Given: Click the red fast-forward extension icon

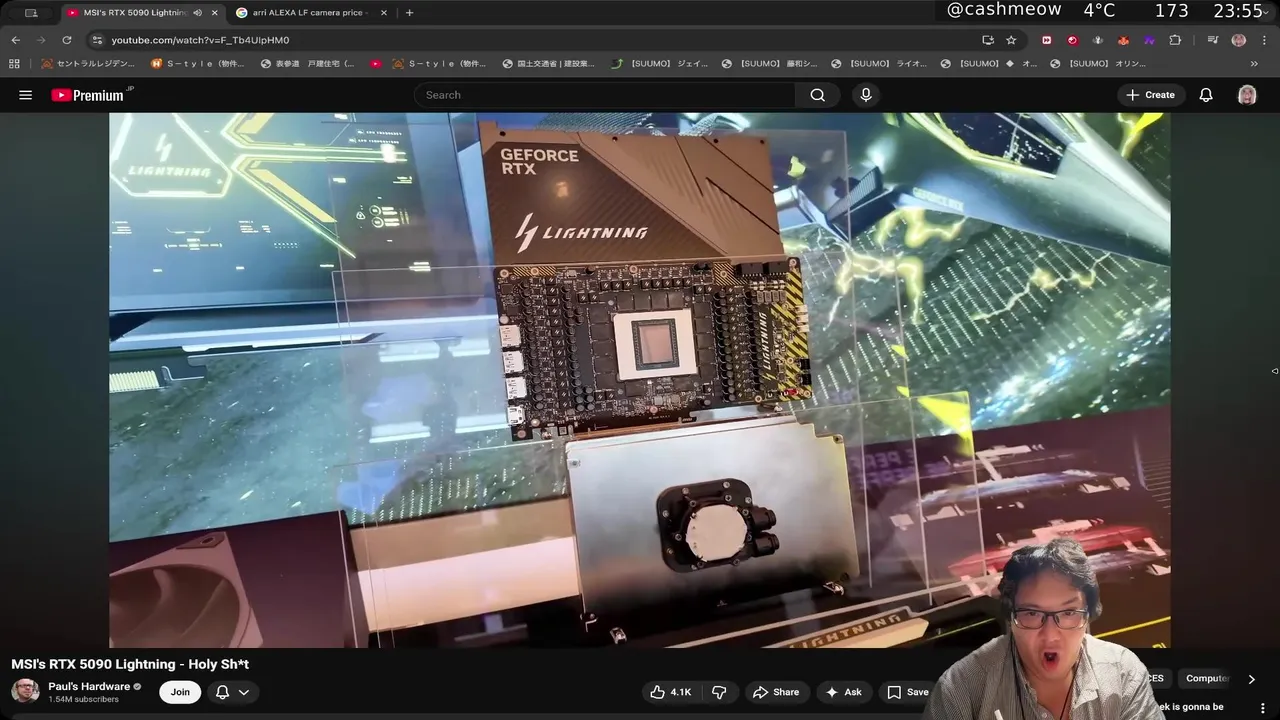Looking at the screenshot, I should 1047,40.
